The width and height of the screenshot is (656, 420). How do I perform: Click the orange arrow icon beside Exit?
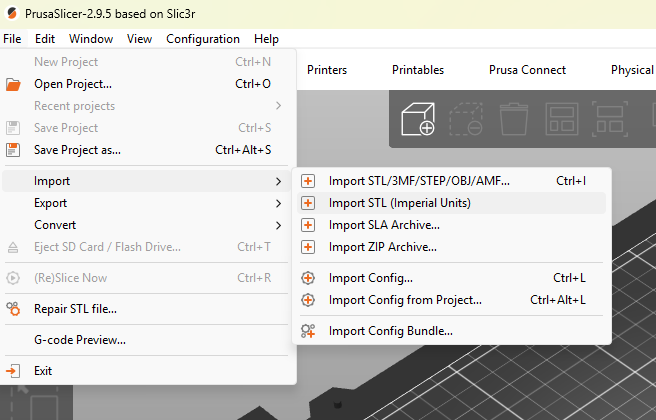[x=13, y=371]
